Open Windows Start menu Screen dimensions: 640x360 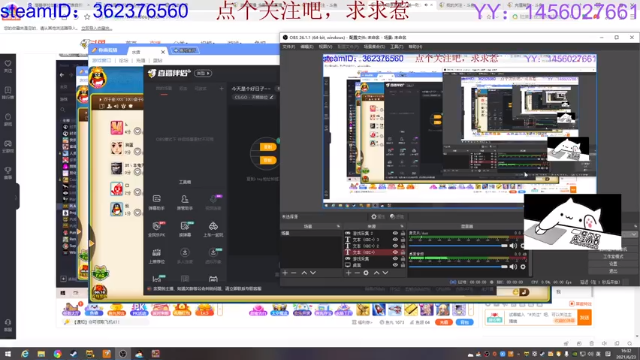point(8,354)
